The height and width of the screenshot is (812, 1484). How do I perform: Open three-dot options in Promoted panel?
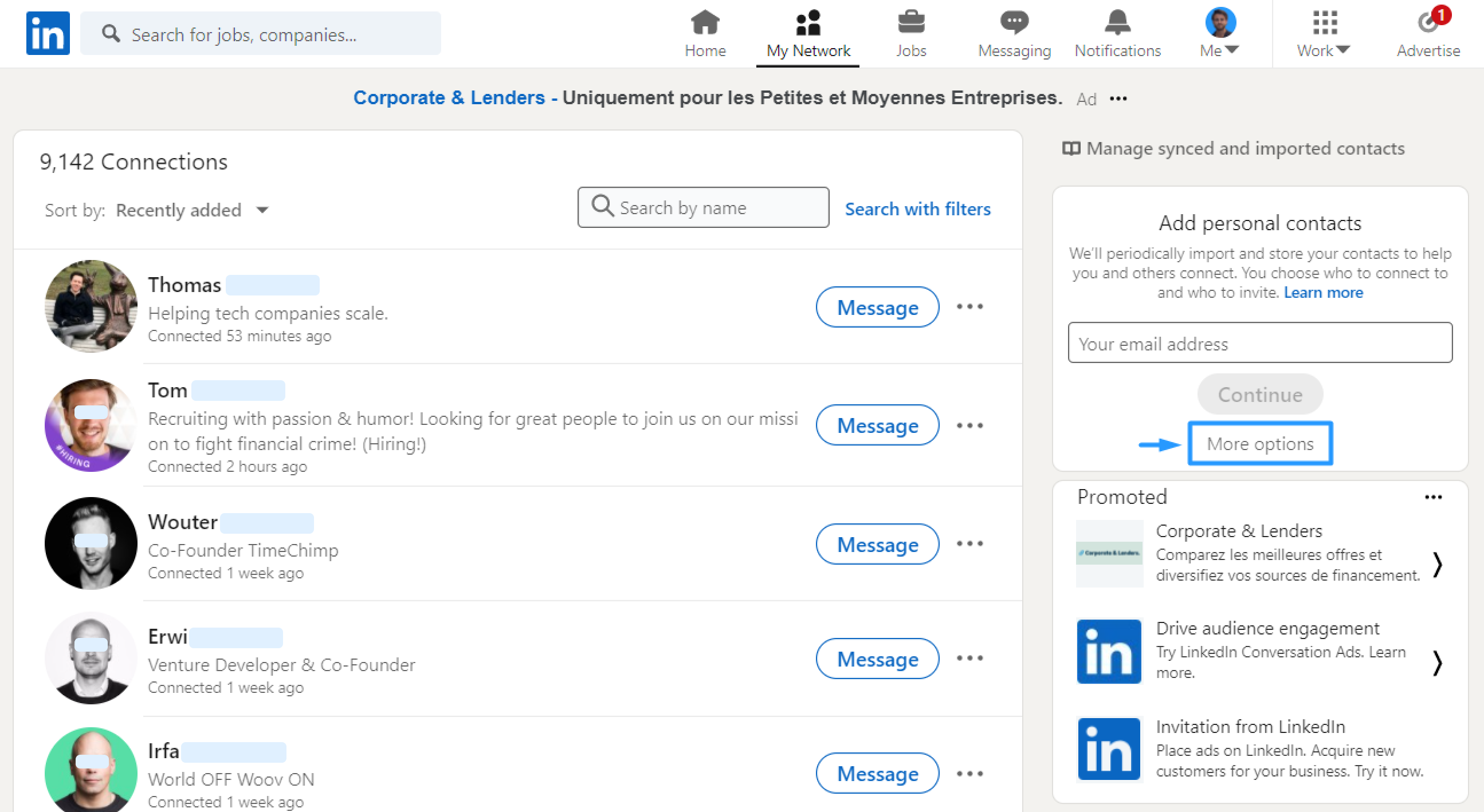[x=1433, y=497]
